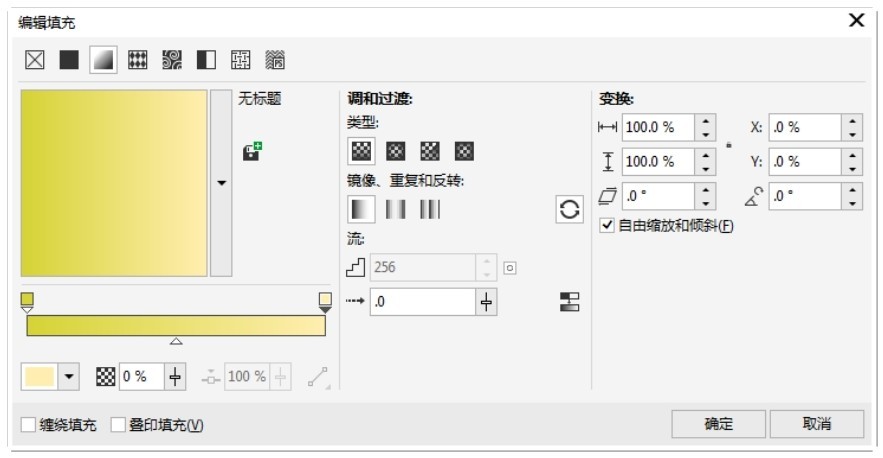The height and width of the screenshot is (458, 883).
Task: Open the node color dropdown
Action: tap(69, 376)
